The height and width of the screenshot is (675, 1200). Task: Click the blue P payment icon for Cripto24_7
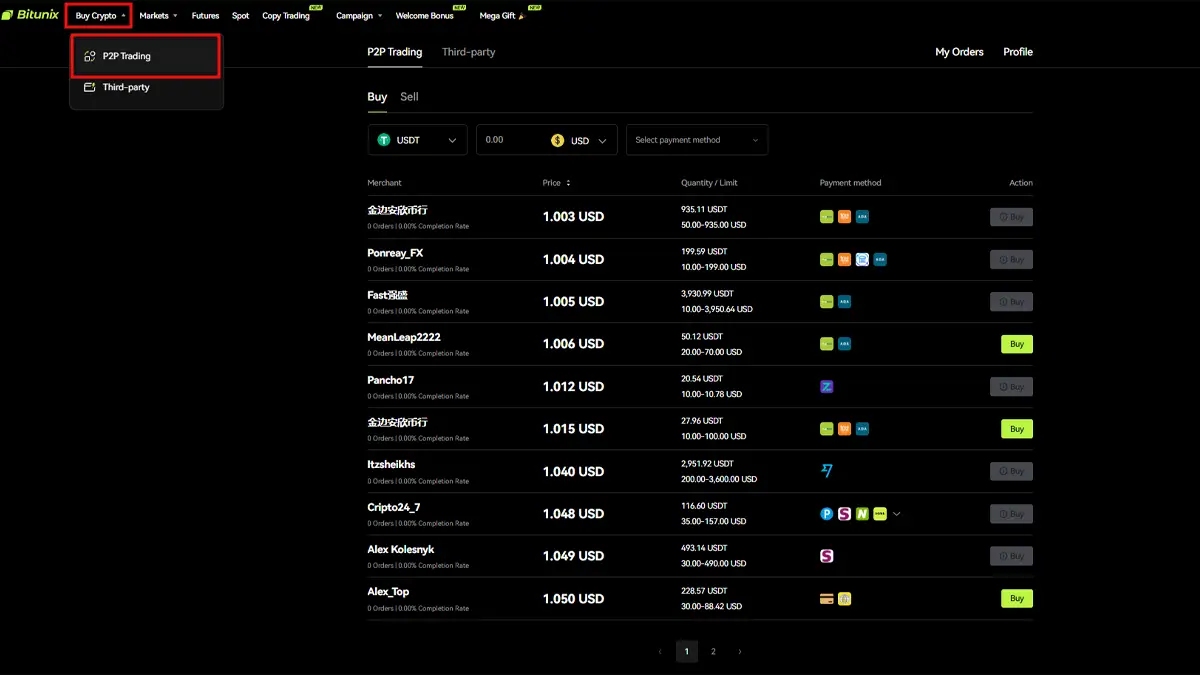coord(826,514)
